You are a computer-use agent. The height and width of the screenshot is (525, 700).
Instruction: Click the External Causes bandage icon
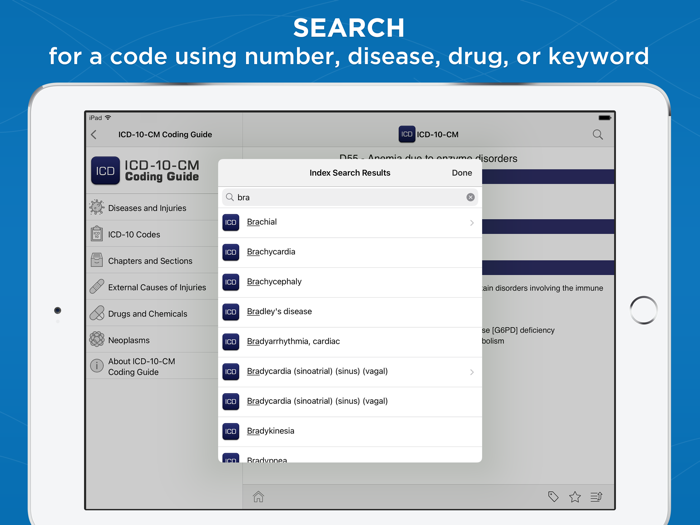tap(96, 287)
